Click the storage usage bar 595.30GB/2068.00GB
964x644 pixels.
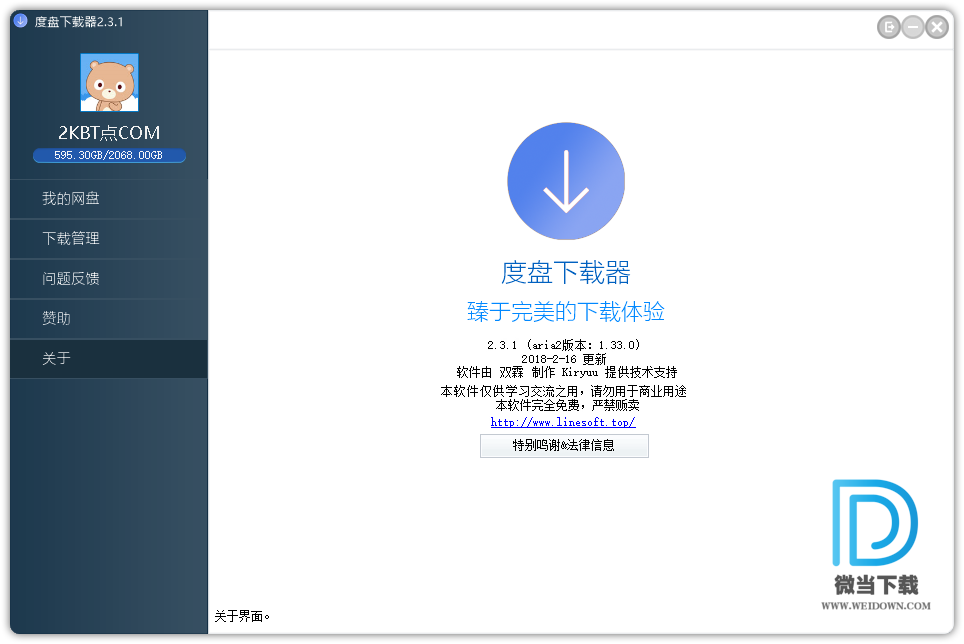(109, 156)
